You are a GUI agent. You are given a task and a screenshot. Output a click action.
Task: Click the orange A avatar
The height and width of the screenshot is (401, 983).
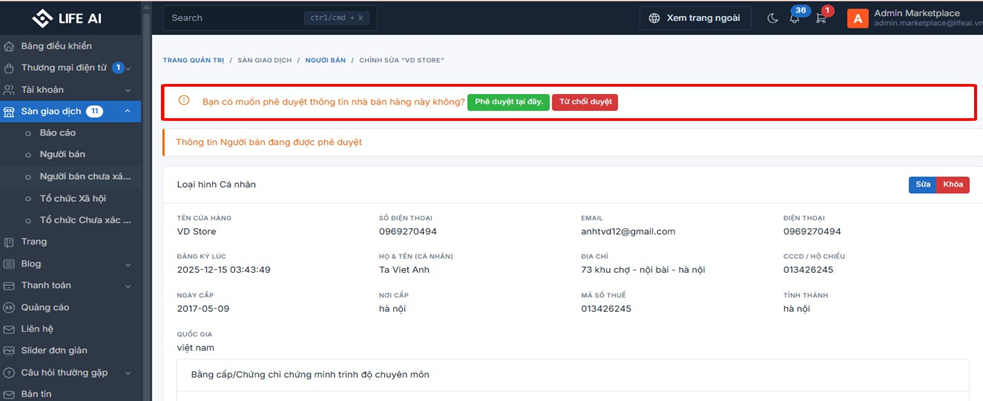click(857, 18)
